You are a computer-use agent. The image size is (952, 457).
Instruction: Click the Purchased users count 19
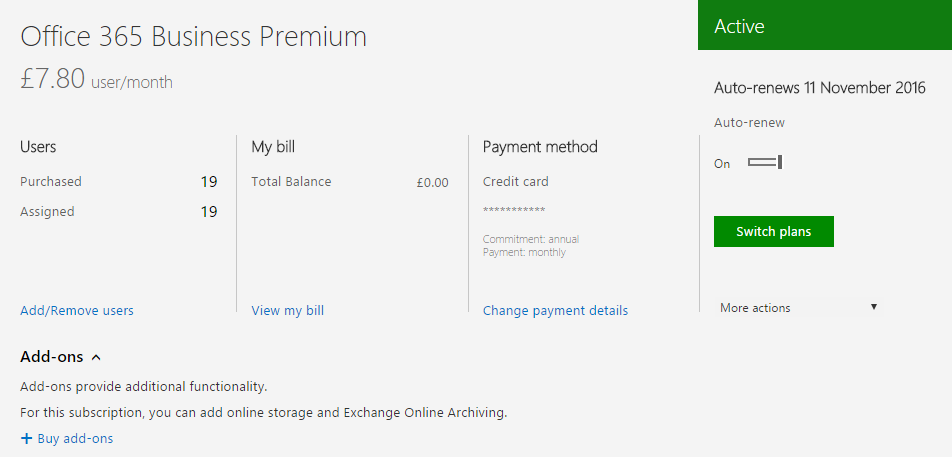(209, 181)
